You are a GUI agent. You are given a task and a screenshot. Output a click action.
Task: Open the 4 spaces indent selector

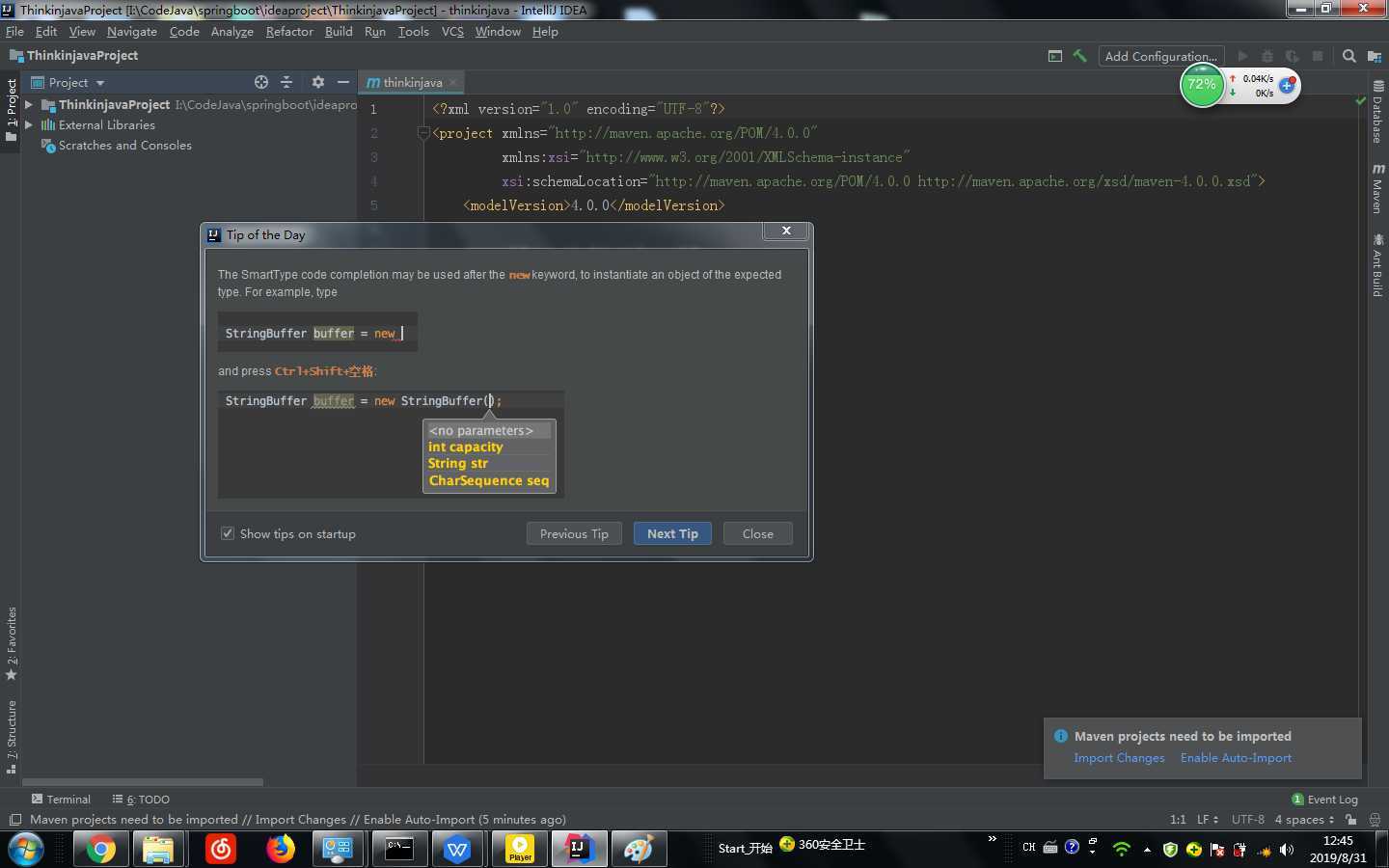click(1304, 820)
